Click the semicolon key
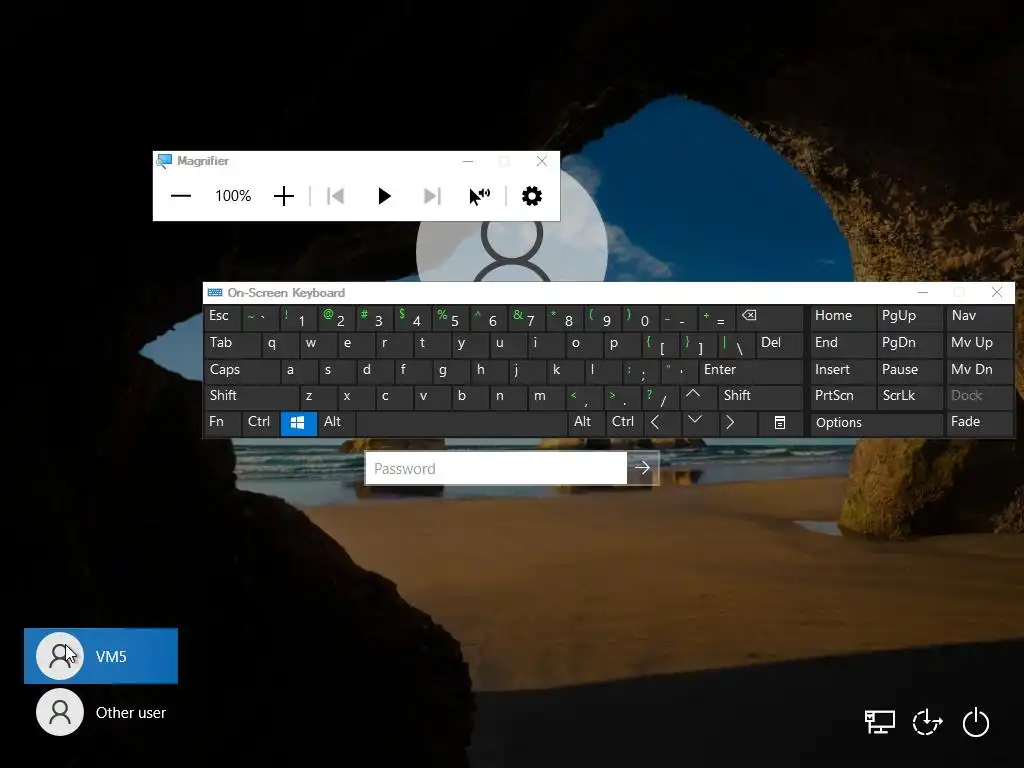The image size is (1024, 768). click(641, 370)
